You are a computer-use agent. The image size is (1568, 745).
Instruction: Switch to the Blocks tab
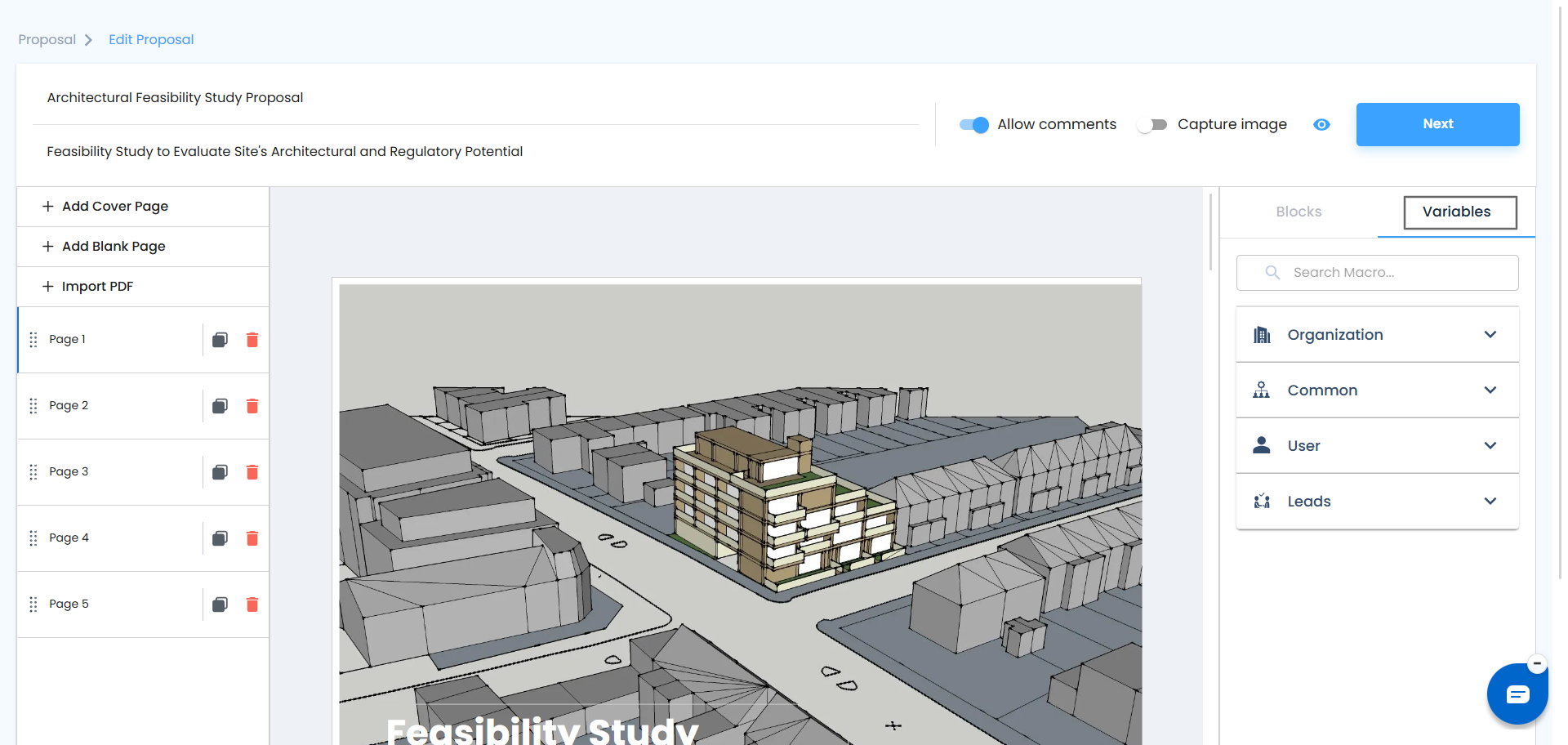[1298, 212]
